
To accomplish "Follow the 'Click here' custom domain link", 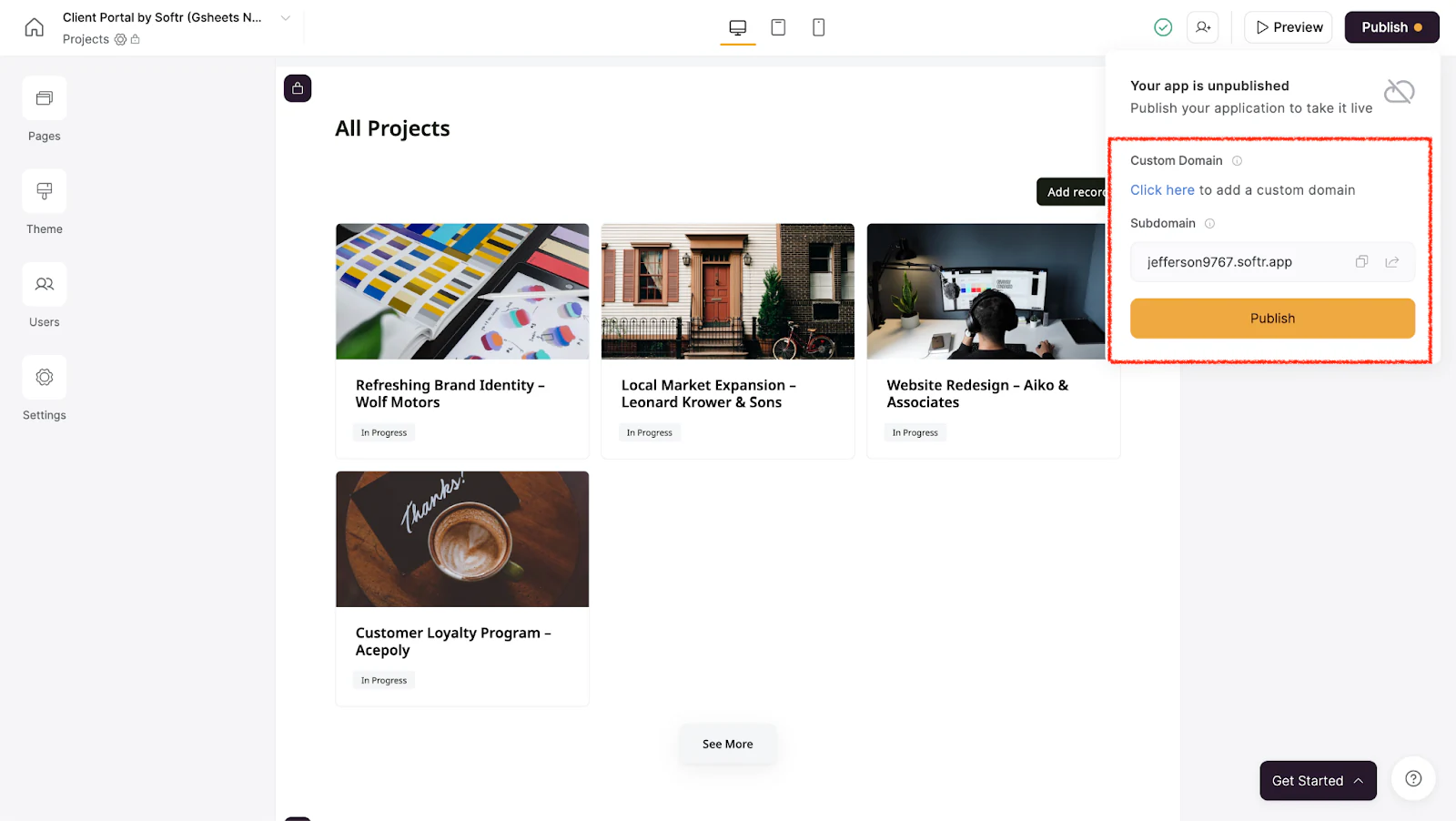I will [x=1162, y=190].
